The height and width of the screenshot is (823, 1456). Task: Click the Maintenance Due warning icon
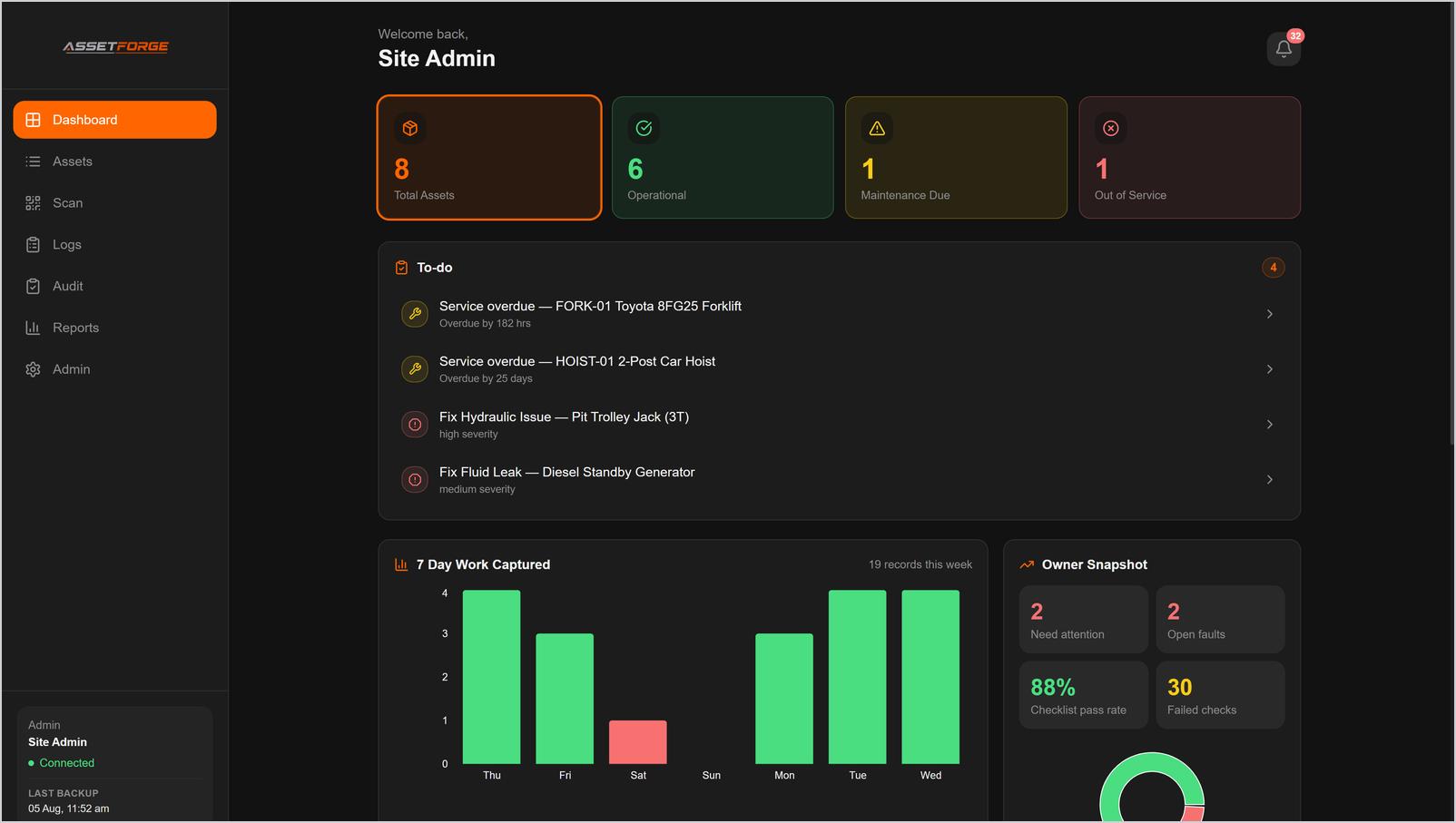coord(877,128)
